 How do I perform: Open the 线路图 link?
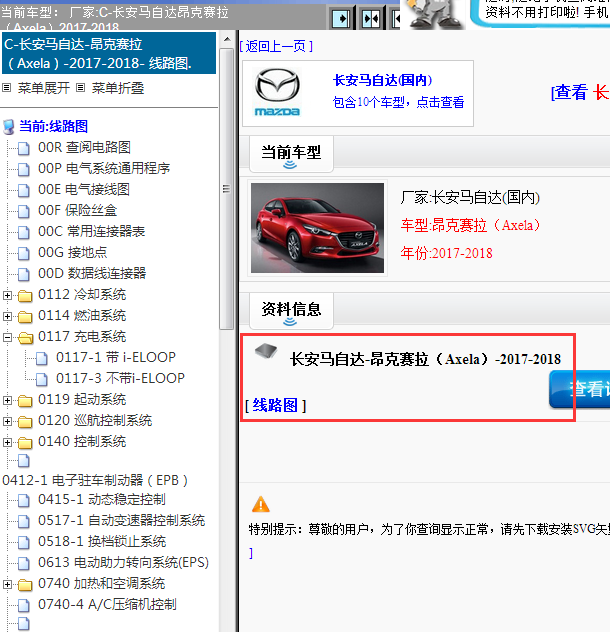click(275, 405)
